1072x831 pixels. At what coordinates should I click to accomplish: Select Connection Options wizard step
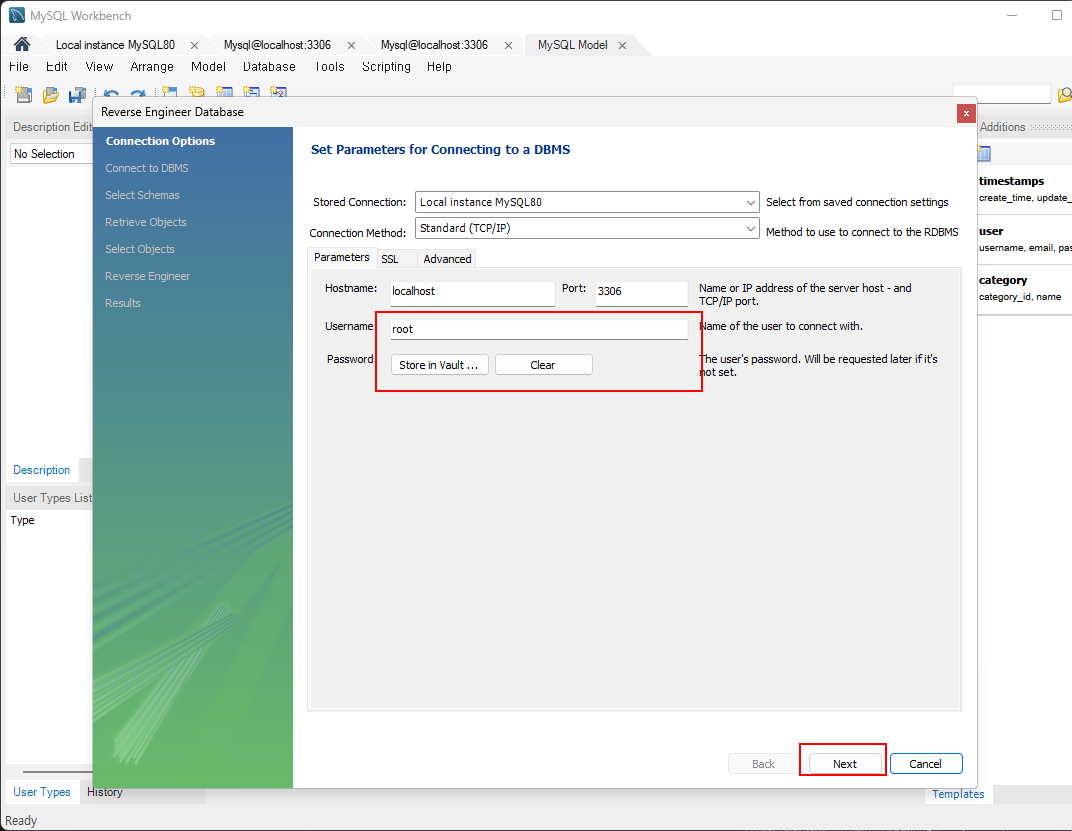(160, 141)
